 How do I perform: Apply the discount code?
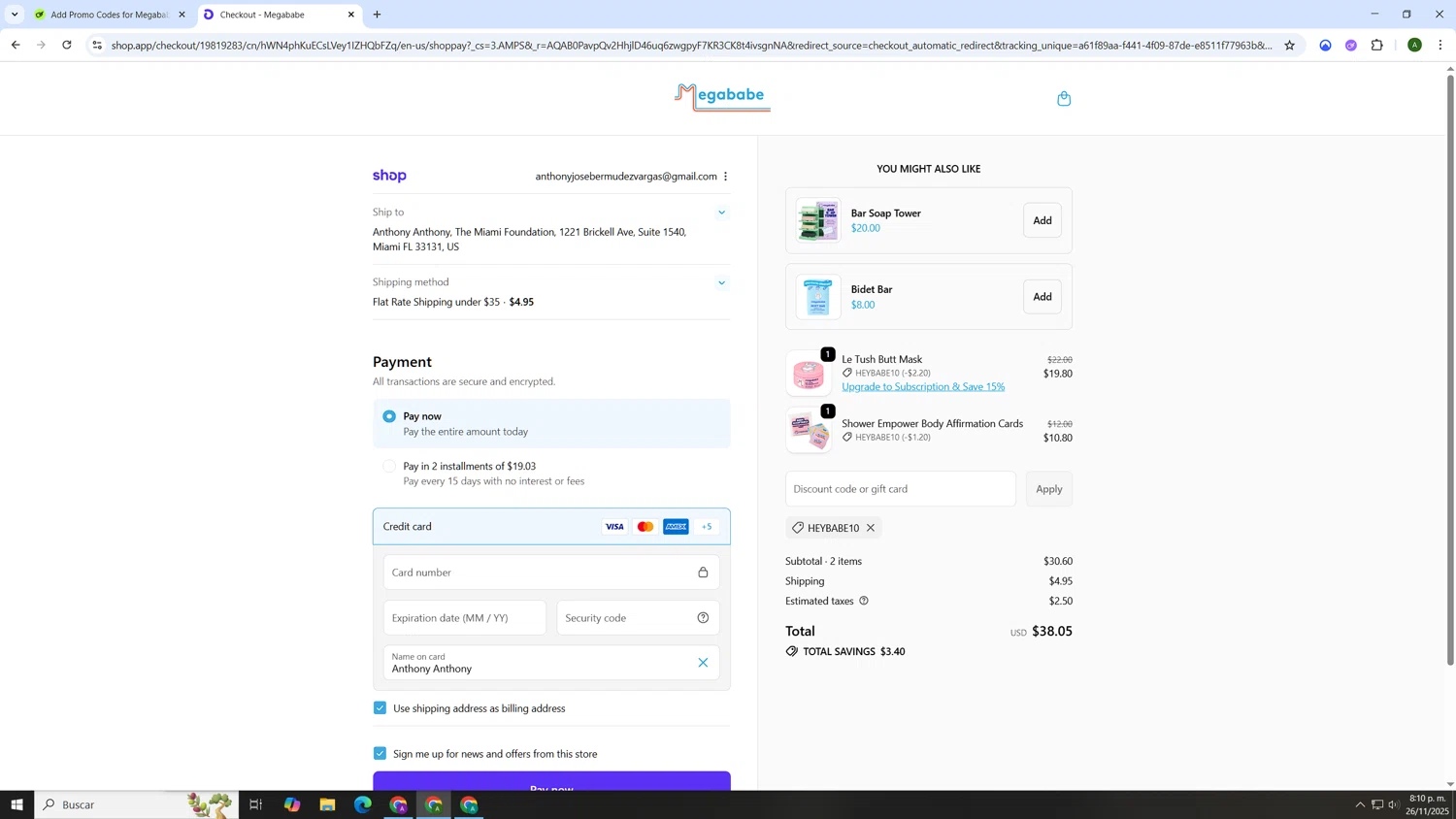pyautogui.click(x=1049, y=489)
